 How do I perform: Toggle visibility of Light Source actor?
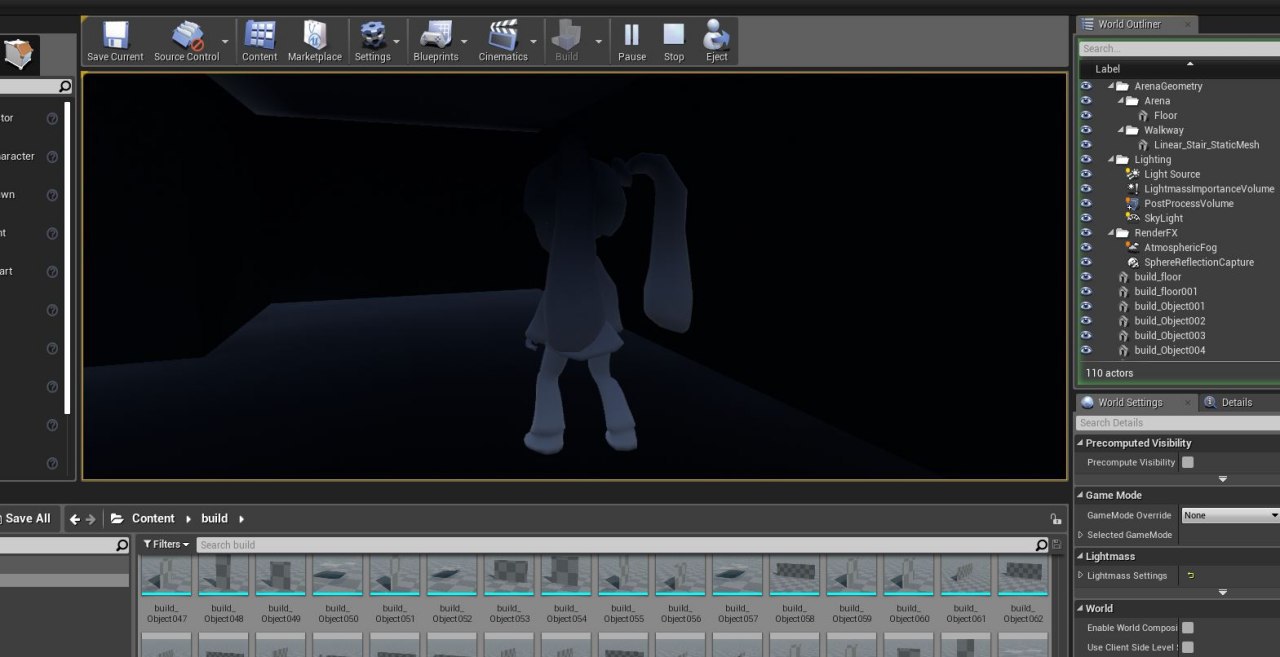[1086, 174]
